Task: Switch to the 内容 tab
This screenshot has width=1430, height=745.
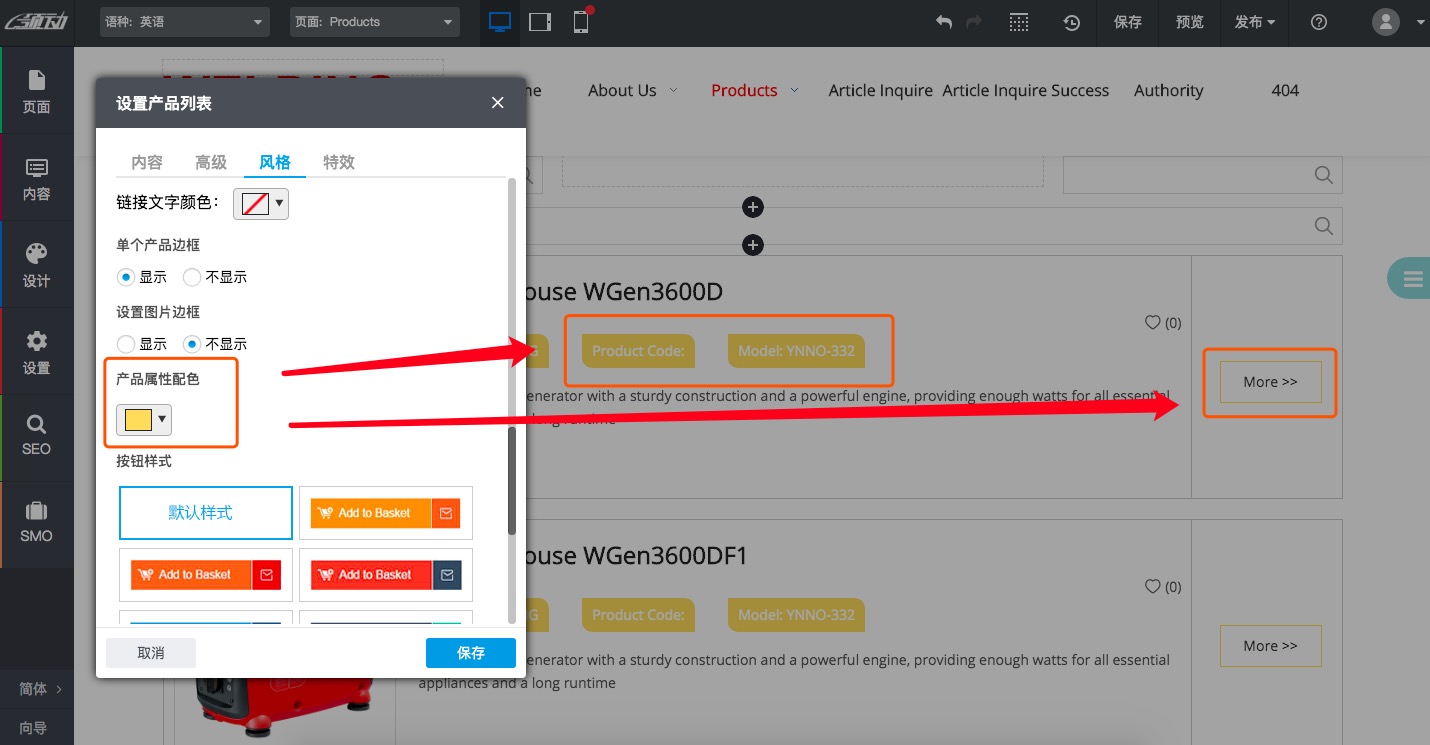Action: (x=147, y=162)
